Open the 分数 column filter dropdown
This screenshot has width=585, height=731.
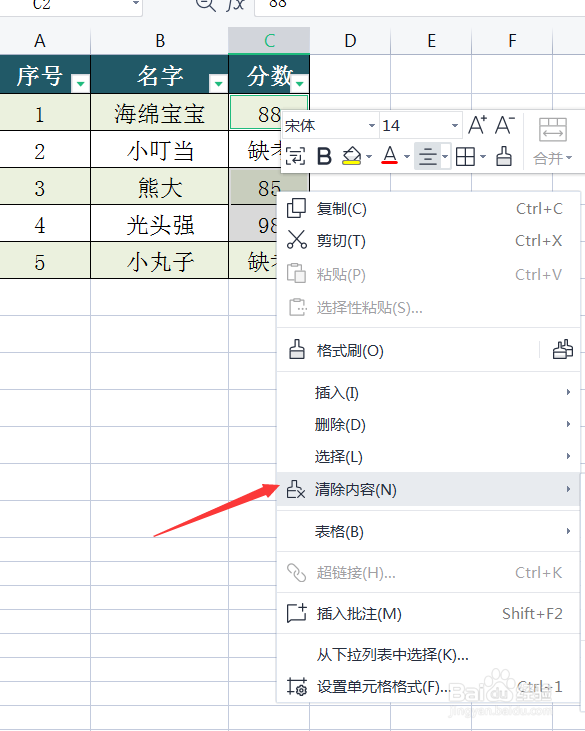pos(300,83)
